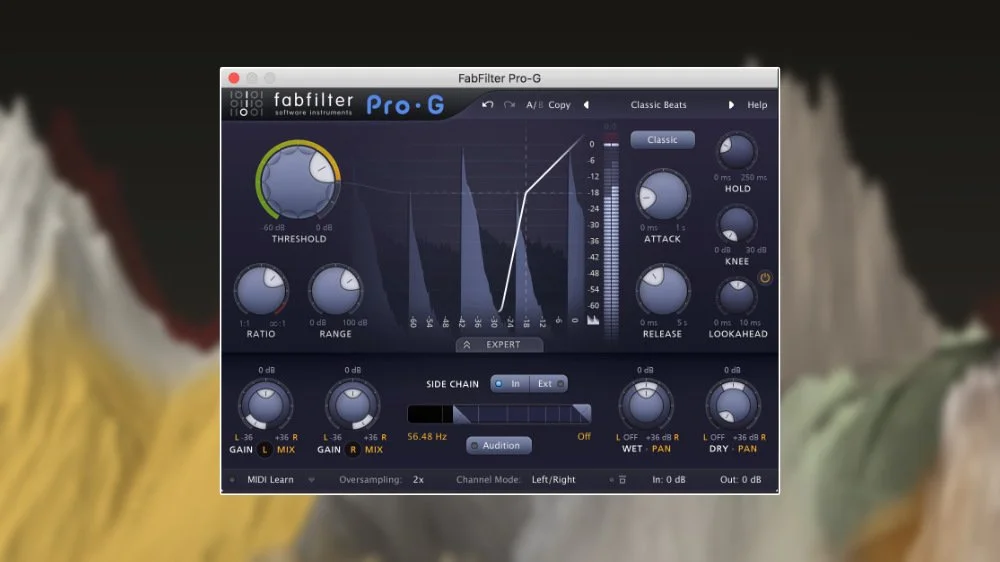The width and height of the screenshot is (1000, 562).
Task: Click the Dry Pan knob
Action: [733, 404]
